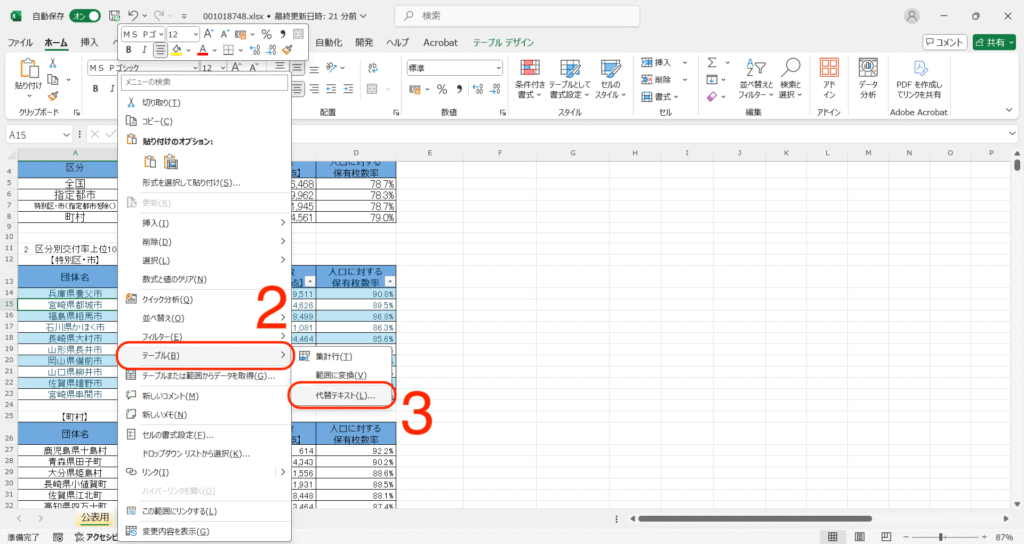The width and height of the screenshot is (1024, 544).
Task: Click the keep-source-formatting paste option icon
Action: tap(170, 162)
